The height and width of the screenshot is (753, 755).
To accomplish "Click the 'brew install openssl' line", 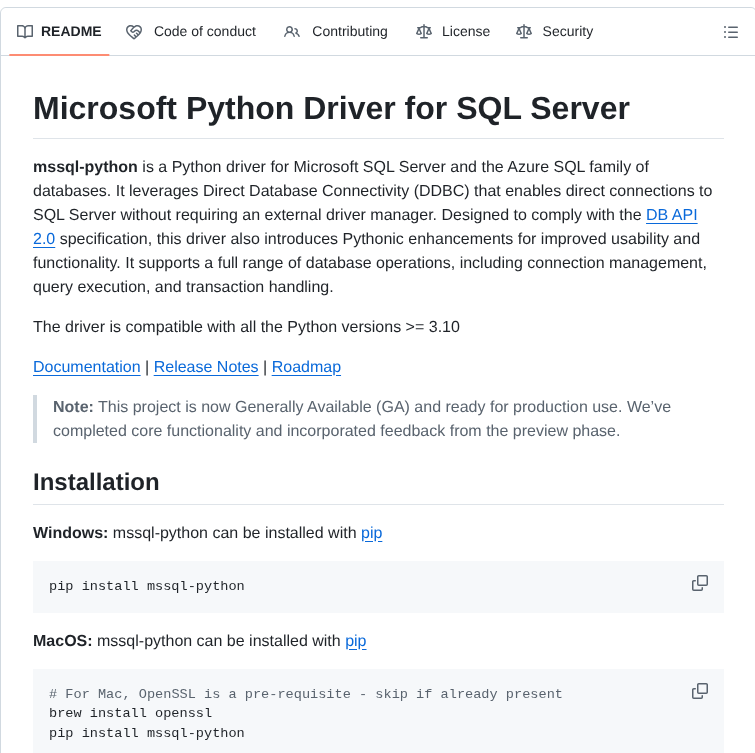I will (130, 713).
